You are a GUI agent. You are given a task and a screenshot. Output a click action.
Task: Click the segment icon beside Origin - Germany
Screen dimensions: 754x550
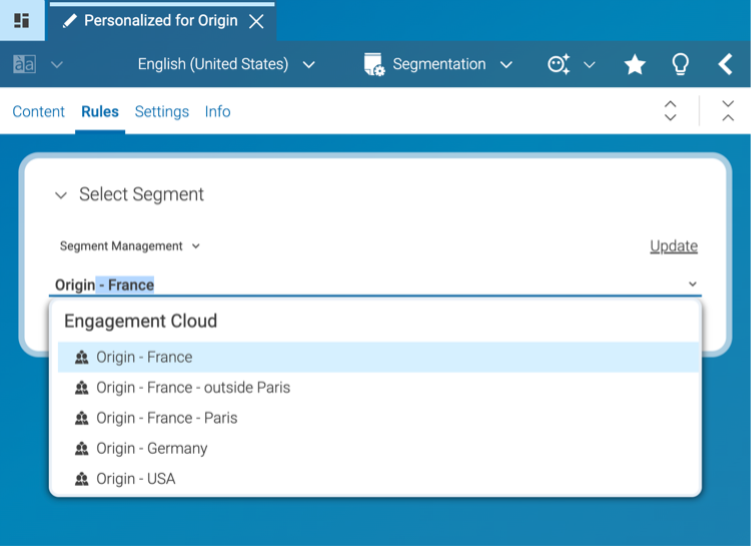(82, 449)
